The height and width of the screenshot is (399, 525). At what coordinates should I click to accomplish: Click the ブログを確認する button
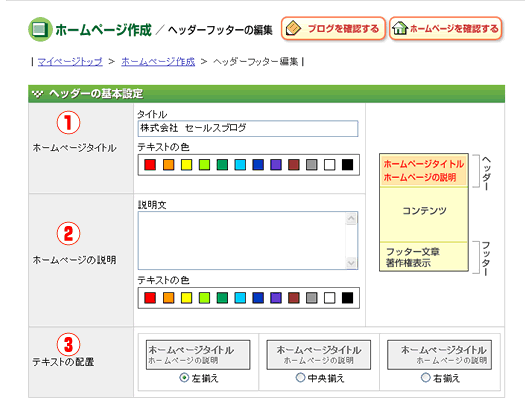point(333,28)
